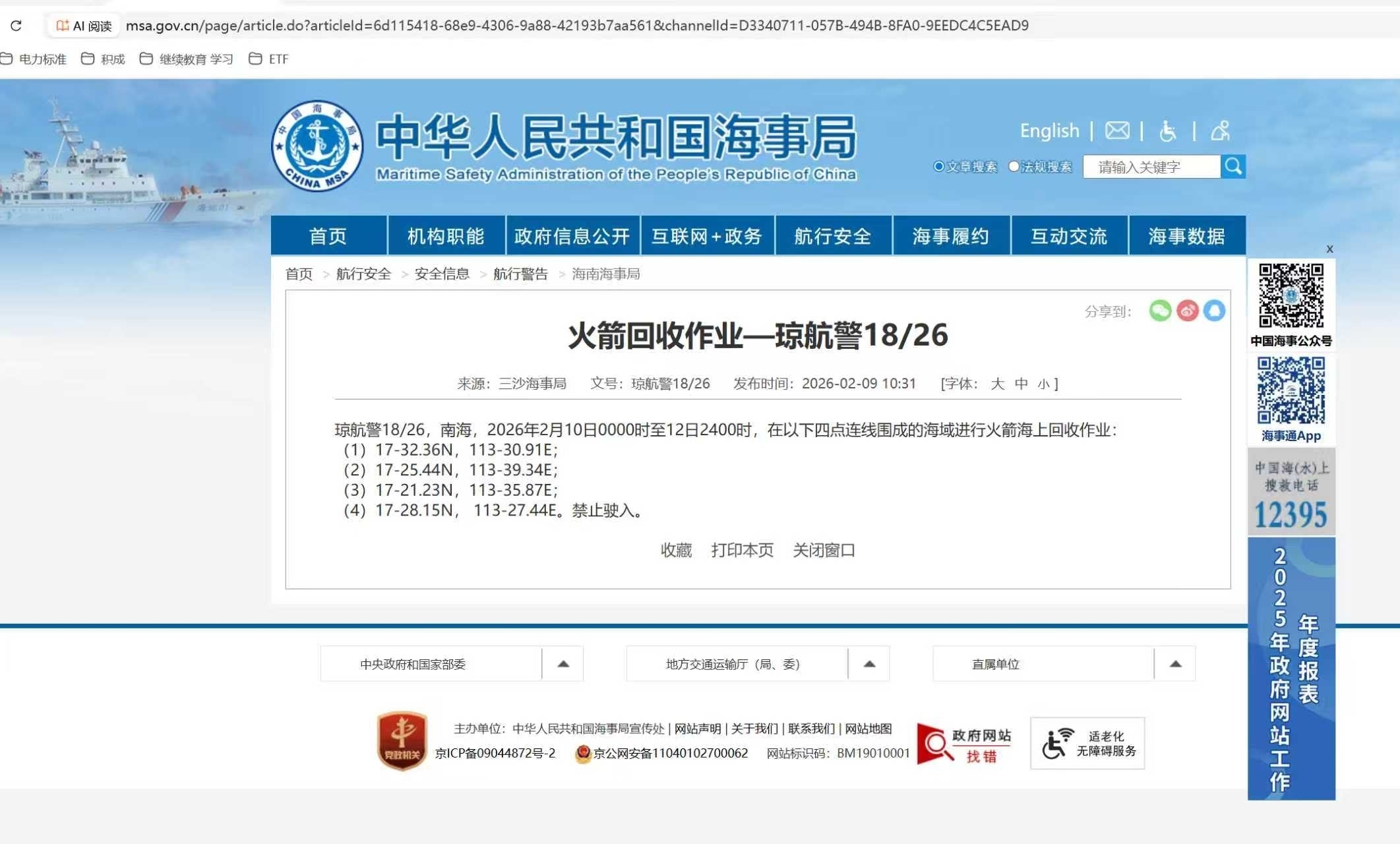
Task: Open the 政府信息公开 navigation tab
Action: click(572, 236)
